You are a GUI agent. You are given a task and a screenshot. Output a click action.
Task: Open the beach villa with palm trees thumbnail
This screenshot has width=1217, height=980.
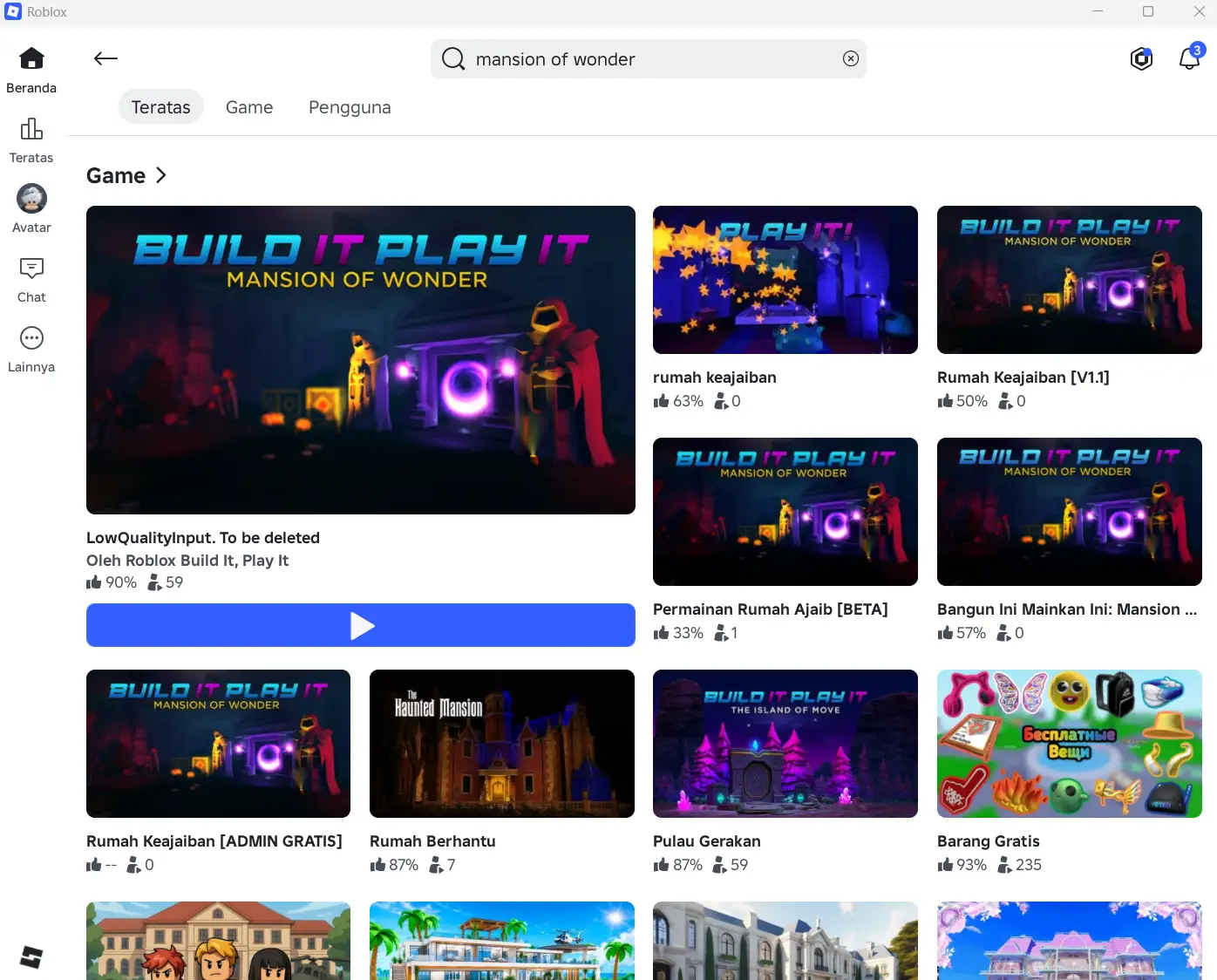click(502, 941)
